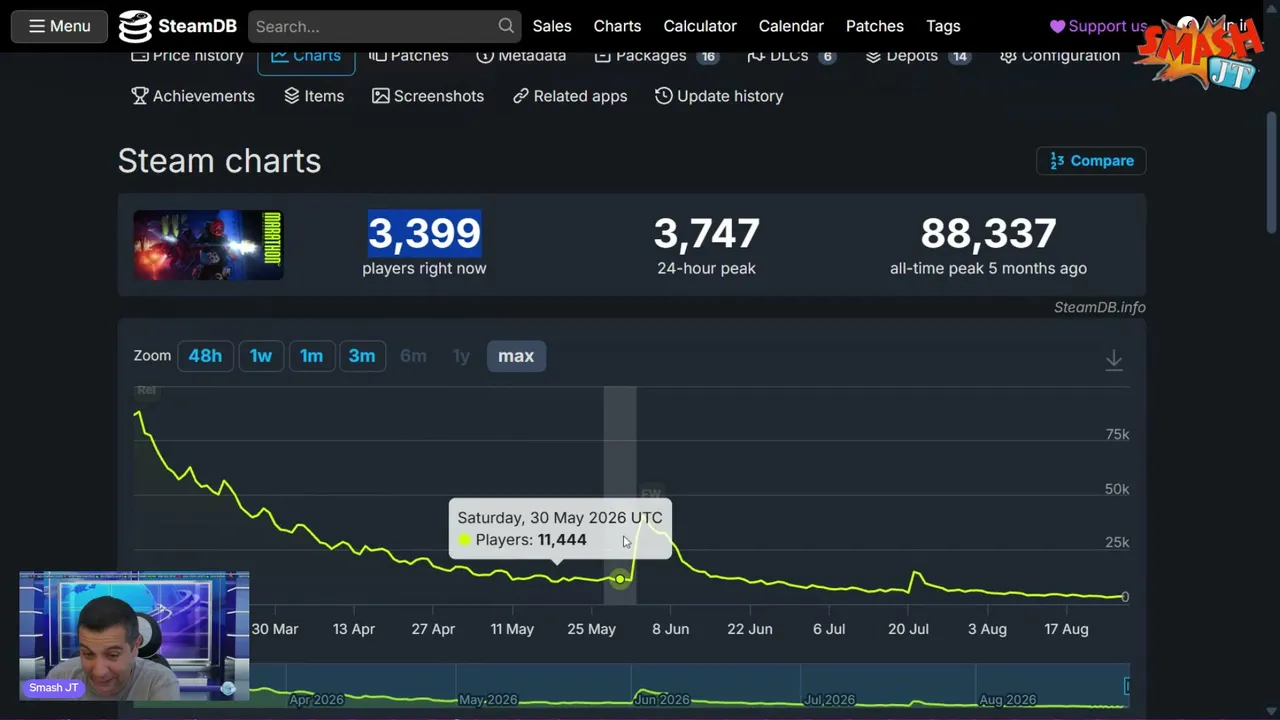The image size is (1280, 720).
Task: Click the 75k y-axis label
Action: point(1117,434)
